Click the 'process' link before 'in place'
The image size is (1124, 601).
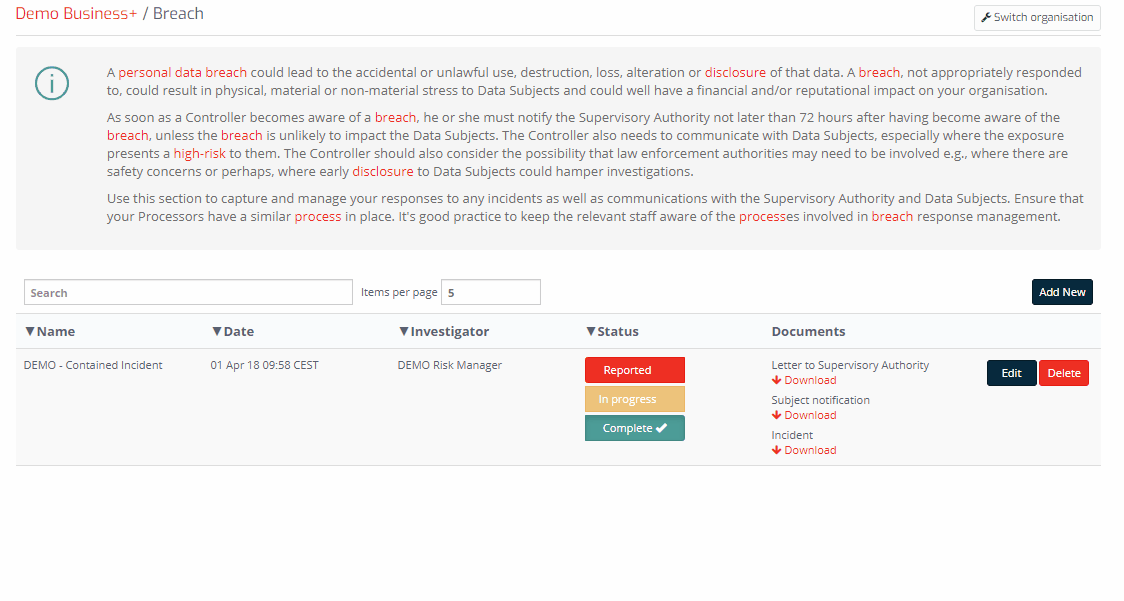pyautogui.click(x=318, y=217)
